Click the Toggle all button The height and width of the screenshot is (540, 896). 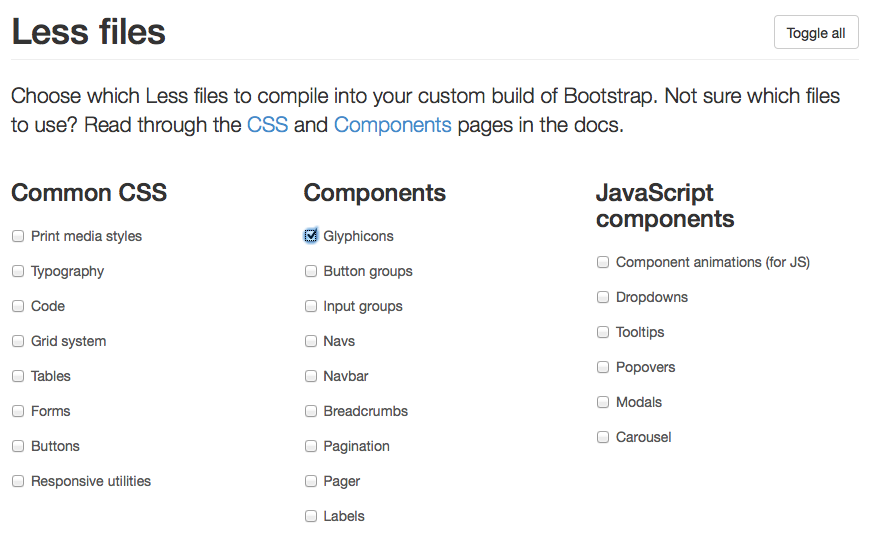point(815,33)
